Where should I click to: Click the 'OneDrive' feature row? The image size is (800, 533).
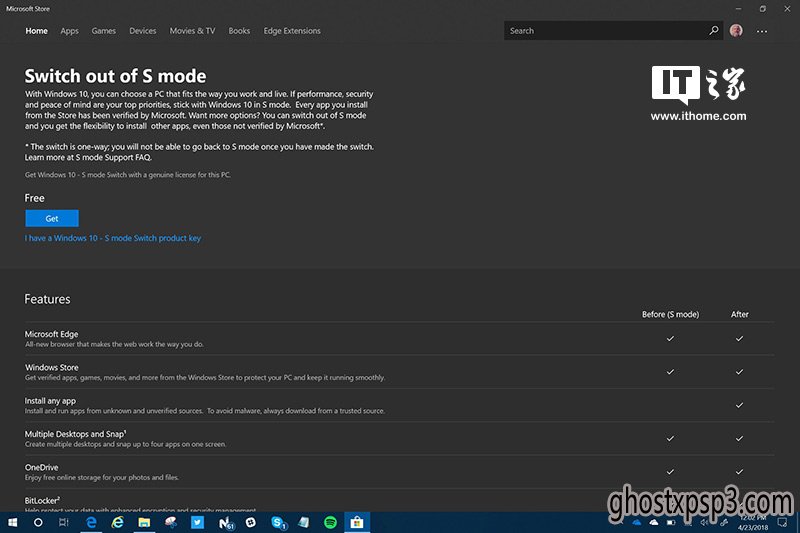click(399, 472)
